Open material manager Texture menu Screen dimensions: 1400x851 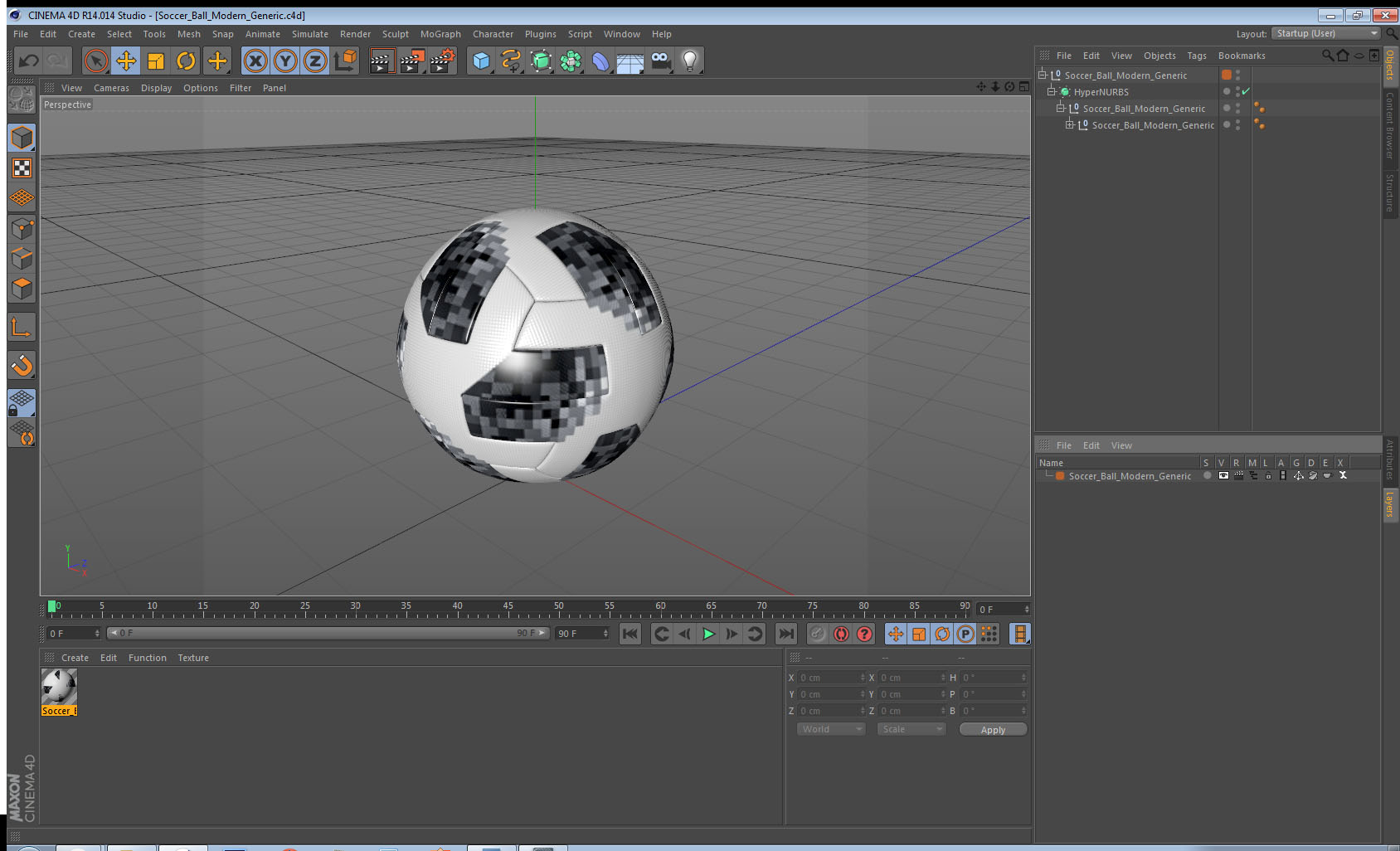pos(193,658)
